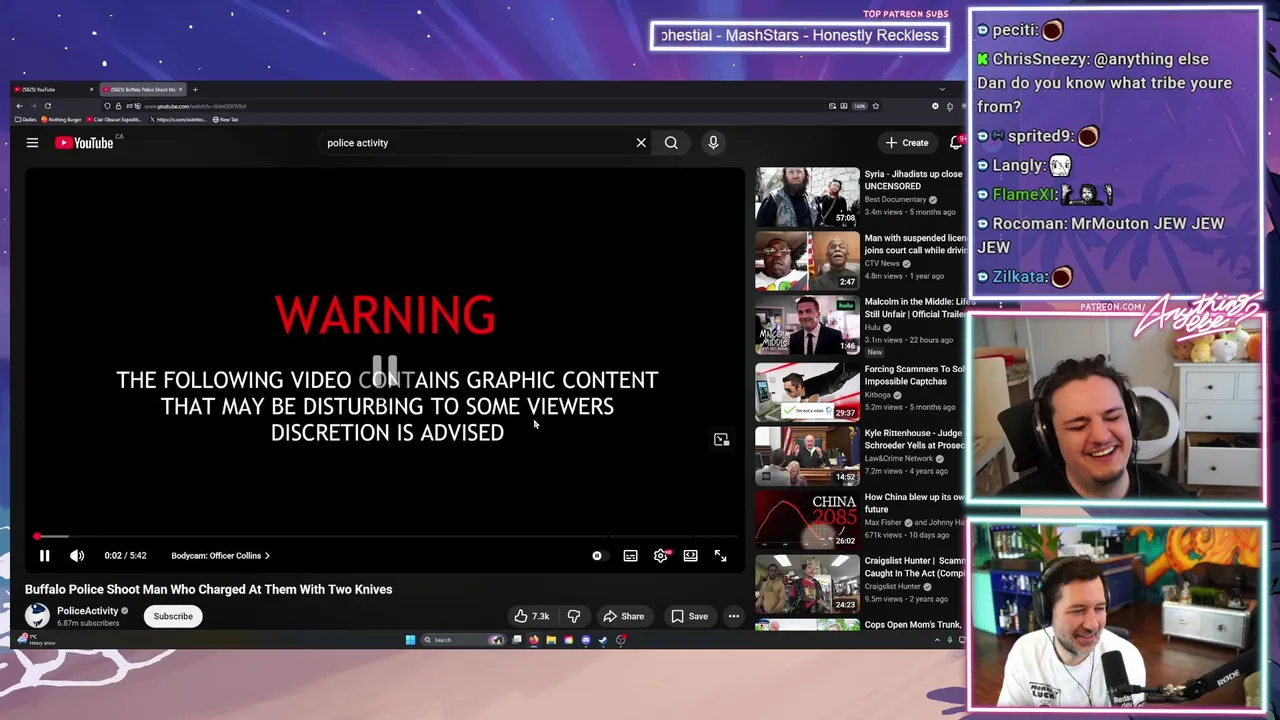This screenshot has height=720, width=1280.
Task: Like the video (7.3k)
Action: 532,616
